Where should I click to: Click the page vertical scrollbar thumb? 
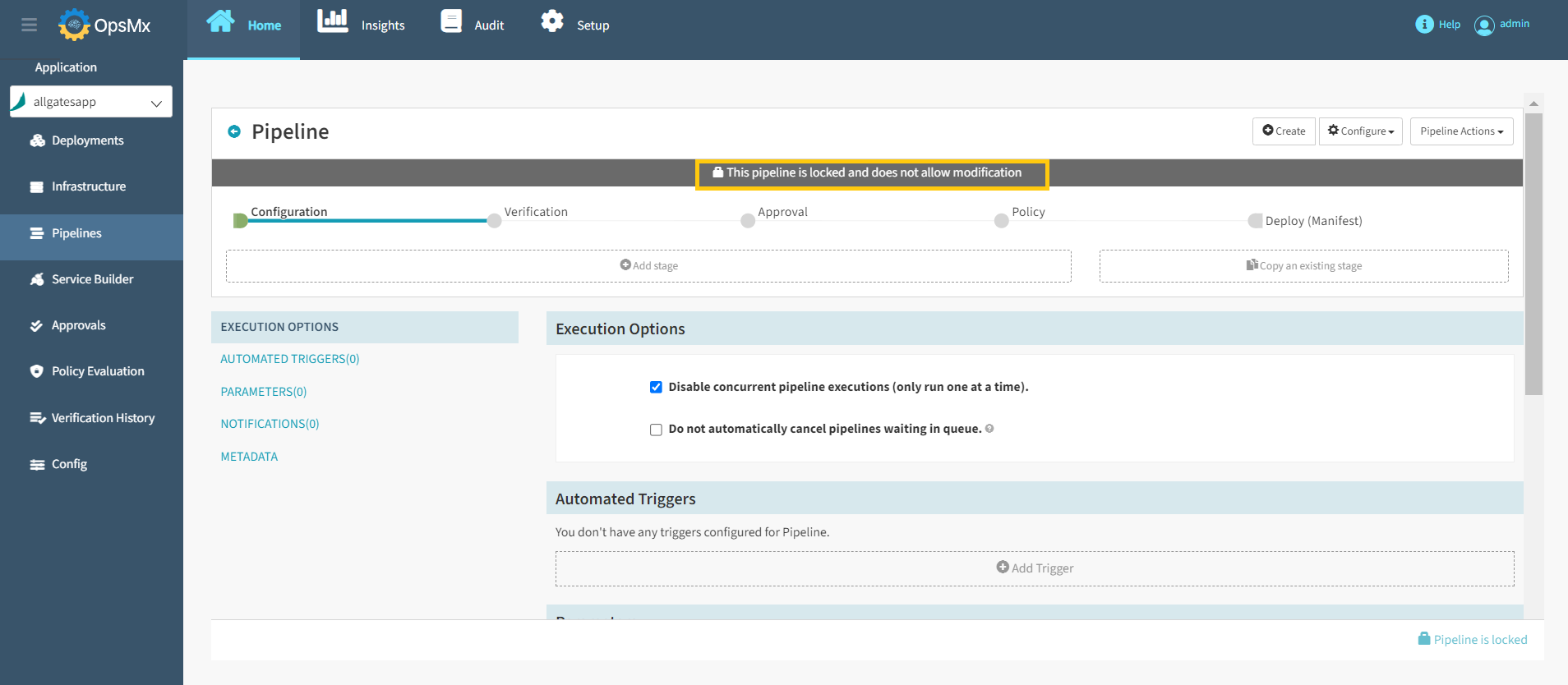[x=1533, y=255]
